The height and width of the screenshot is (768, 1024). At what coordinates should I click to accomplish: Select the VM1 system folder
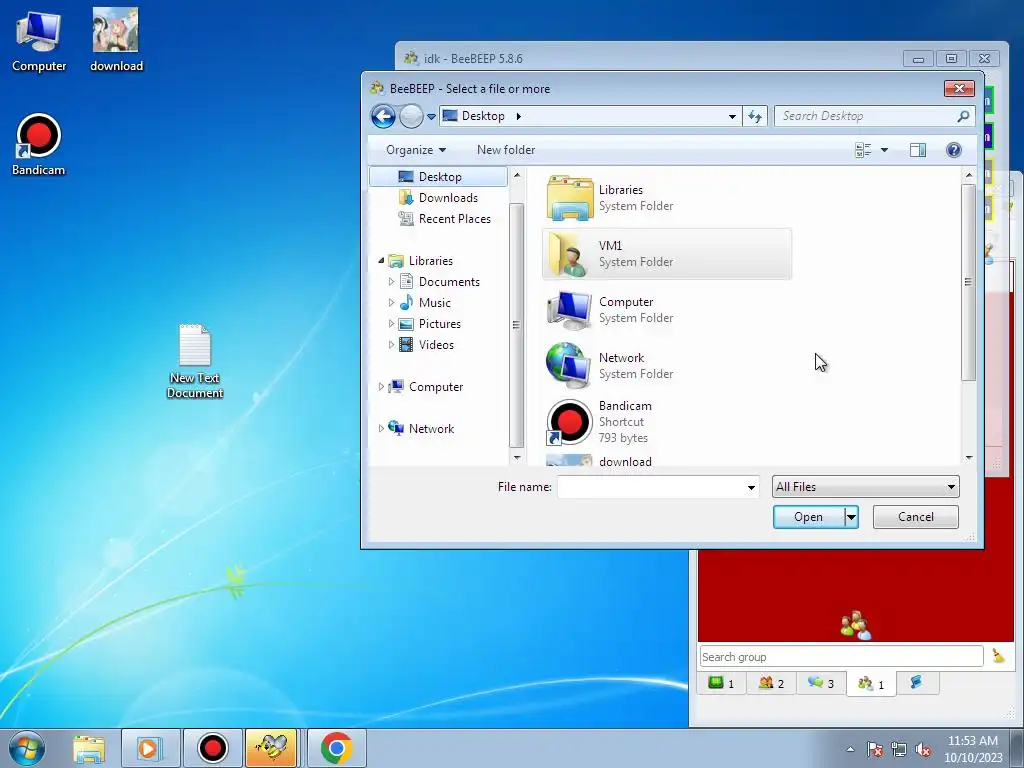667,254
